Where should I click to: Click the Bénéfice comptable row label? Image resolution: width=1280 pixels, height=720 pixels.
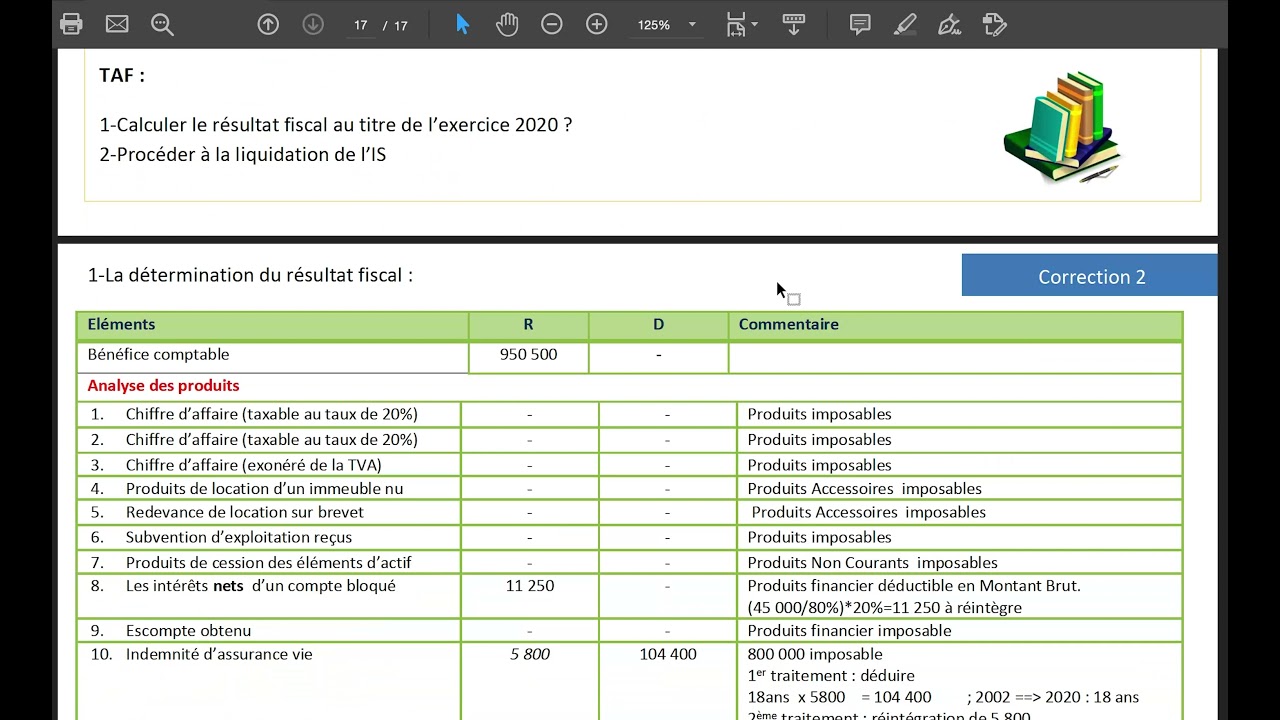(x=158, y=355)
